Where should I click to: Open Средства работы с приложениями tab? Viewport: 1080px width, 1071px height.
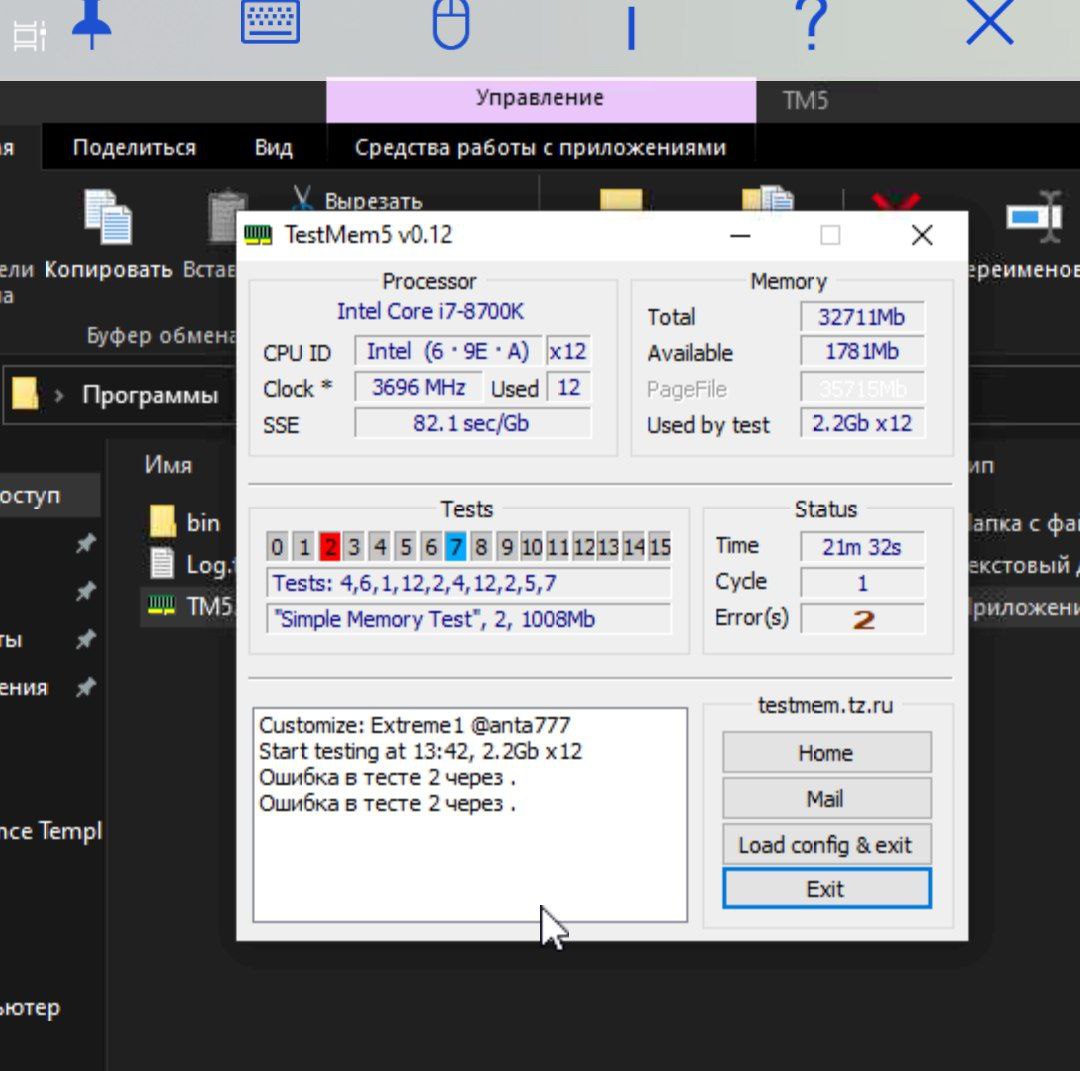pyautogui.click(x=541, y=147)
